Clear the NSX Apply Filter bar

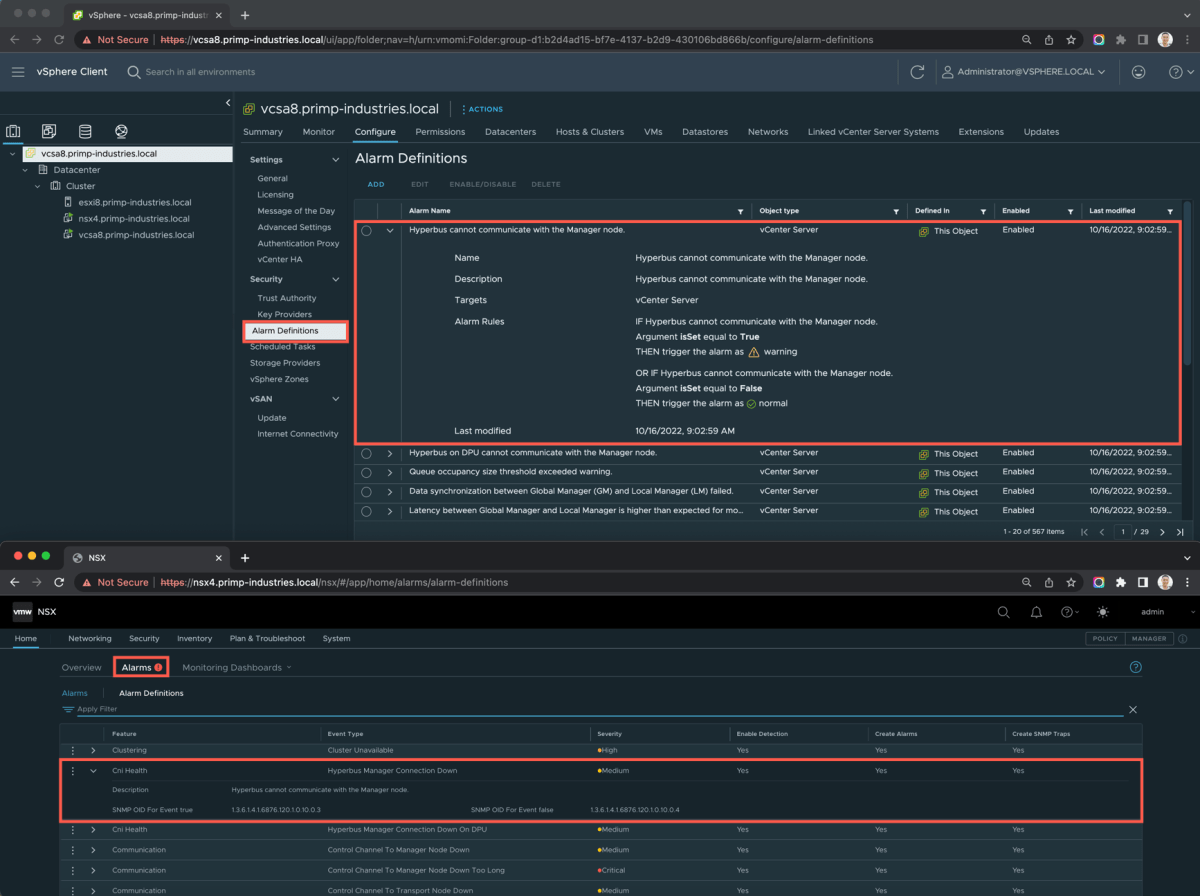click(x=1133, y=709)
